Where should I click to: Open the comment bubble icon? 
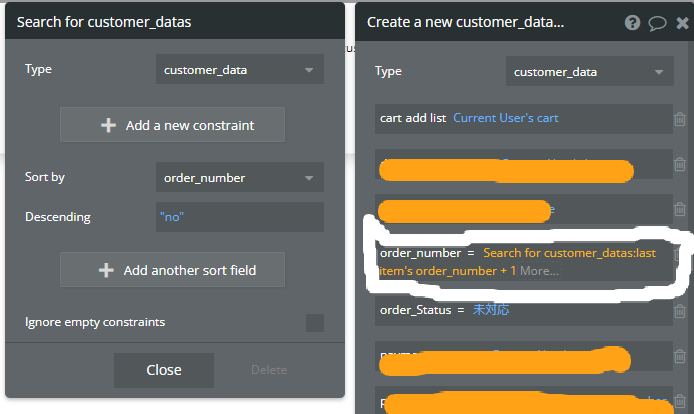(657, 22)
